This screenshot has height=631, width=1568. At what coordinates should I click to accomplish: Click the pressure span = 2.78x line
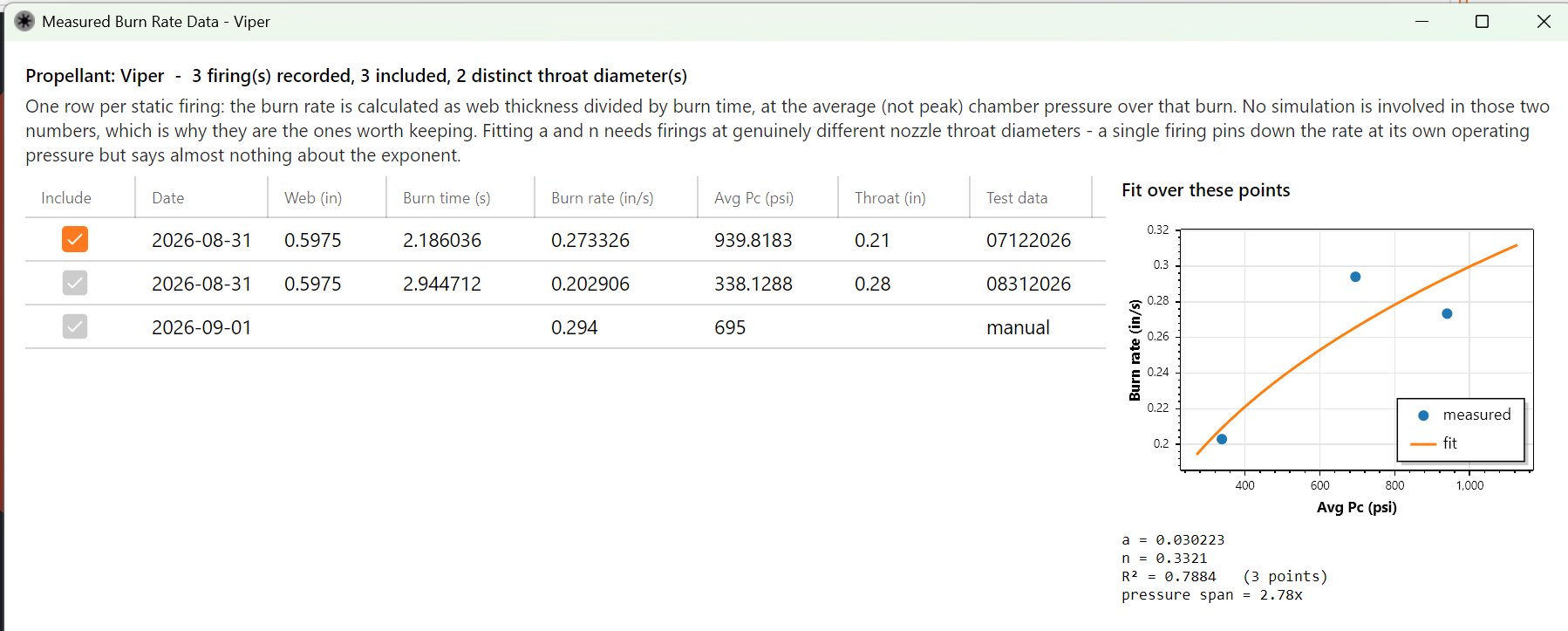[x=1212, y=595]
